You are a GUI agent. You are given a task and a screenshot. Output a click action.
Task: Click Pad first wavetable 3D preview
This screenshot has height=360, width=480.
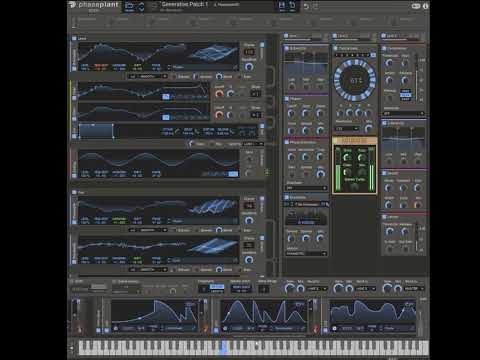pos(213,207)
